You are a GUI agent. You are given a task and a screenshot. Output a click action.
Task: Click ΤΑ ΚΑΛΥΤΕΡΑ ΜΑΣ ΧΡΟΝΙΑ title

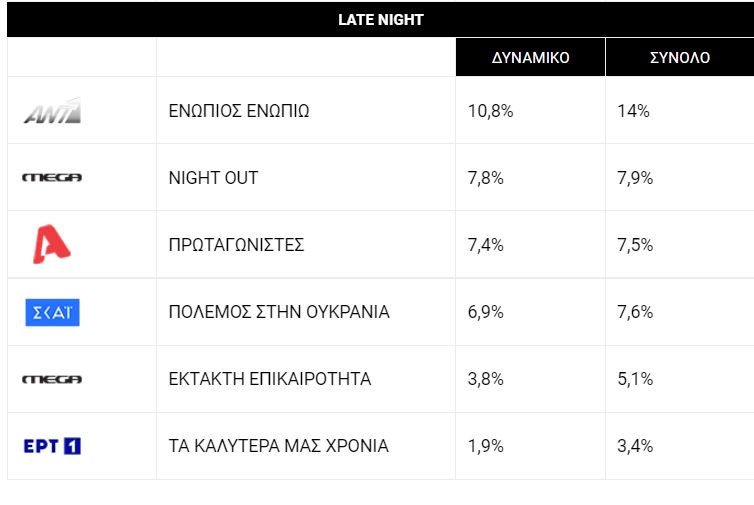[x=278, y=446]
